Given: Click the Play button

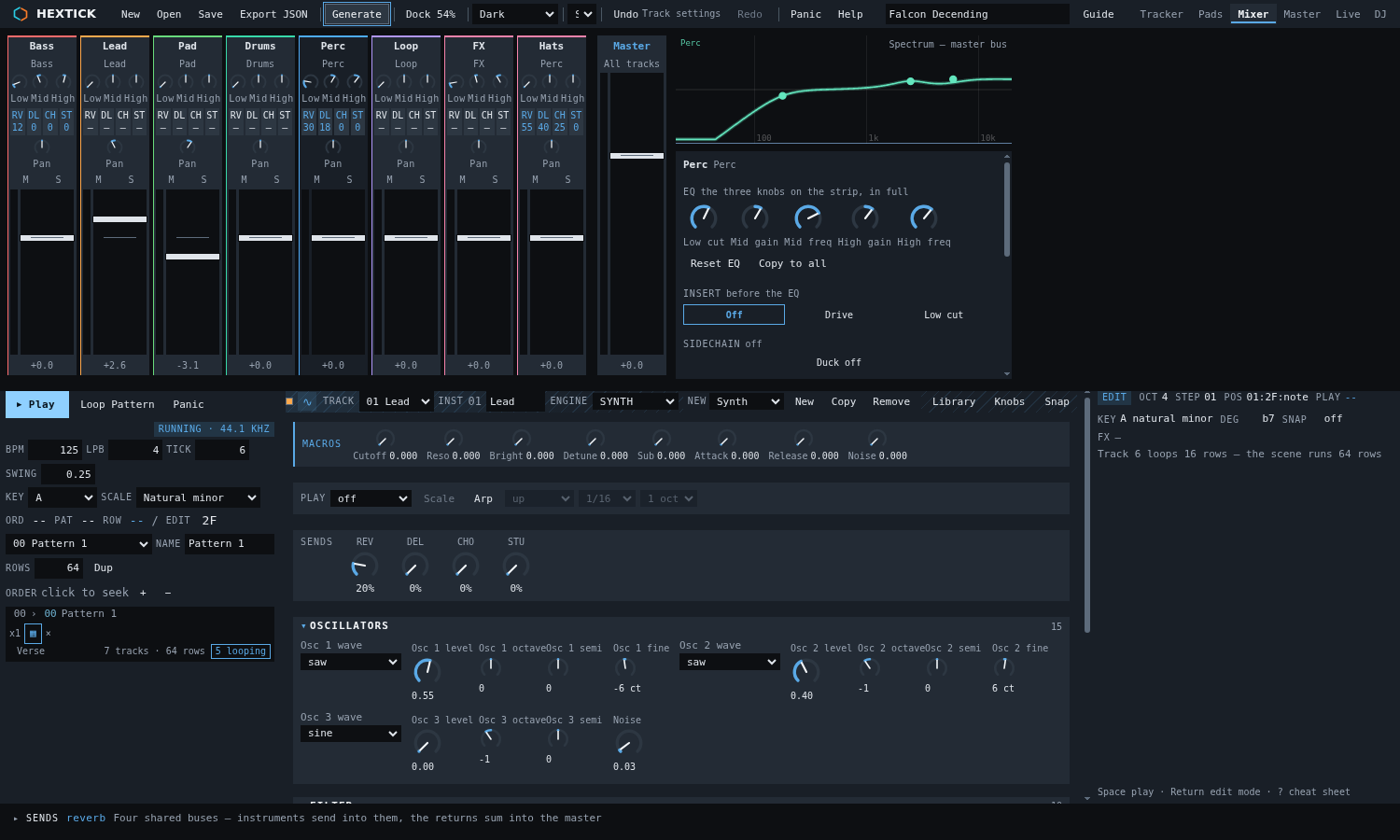Looking at the screenshot, I should point(37,404).
